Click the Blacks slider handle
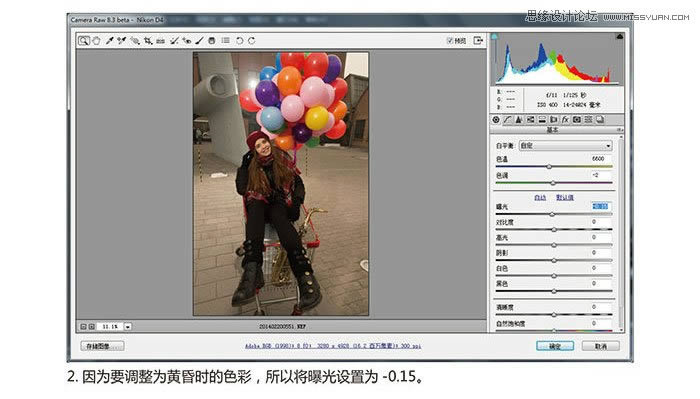The image size is (700, 399). [x=554, y=291]
